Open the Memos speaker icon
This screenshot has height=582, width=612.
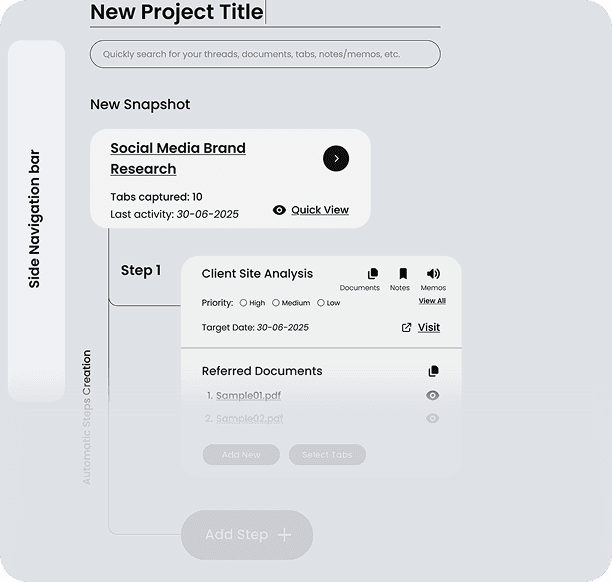click(433, 274)
